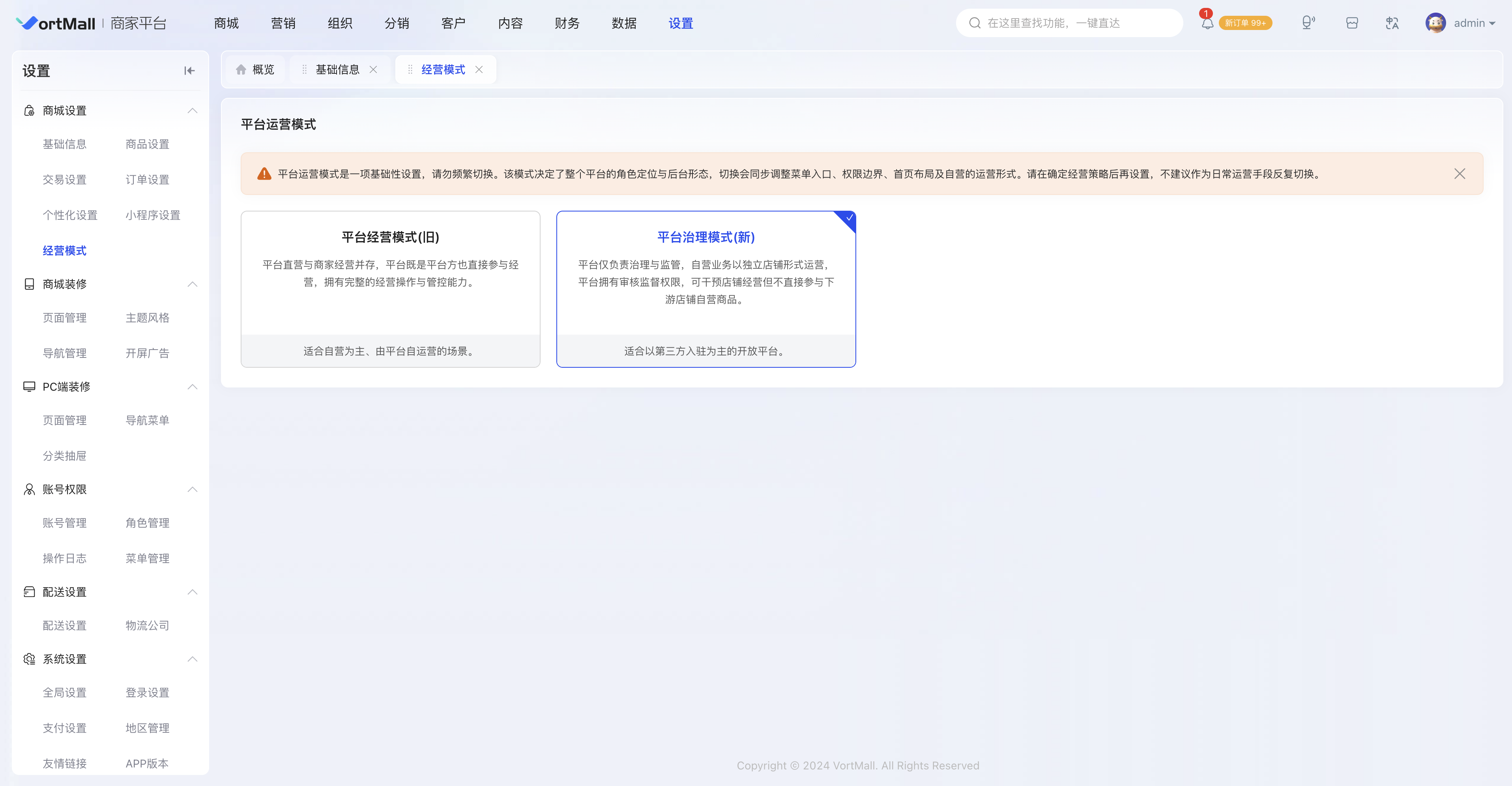Screen dimensions: 1512x786
Task: Go to 个性化设置 in sidebar
Action: 70,215
